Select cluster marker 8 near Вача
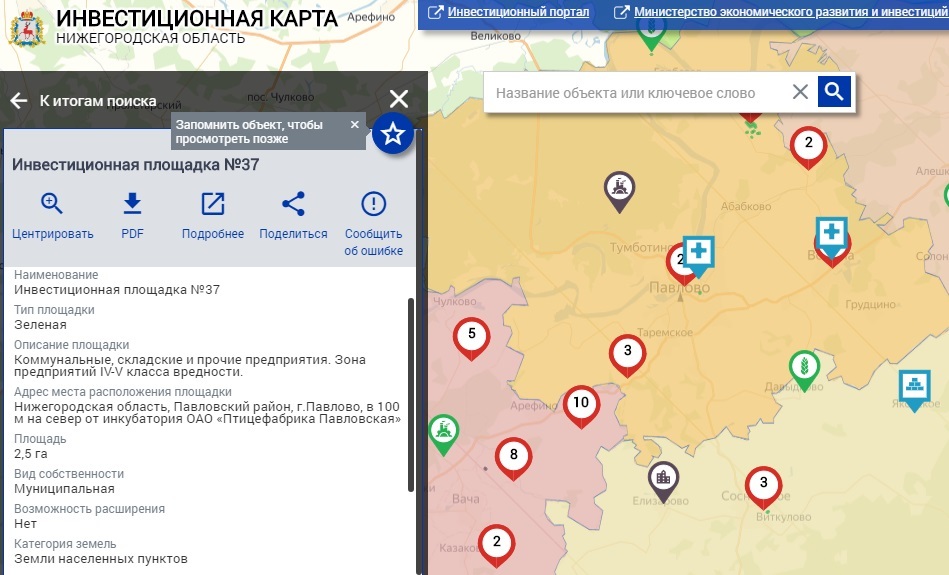This screenshot has height=575, width=949. click(513, 459)
